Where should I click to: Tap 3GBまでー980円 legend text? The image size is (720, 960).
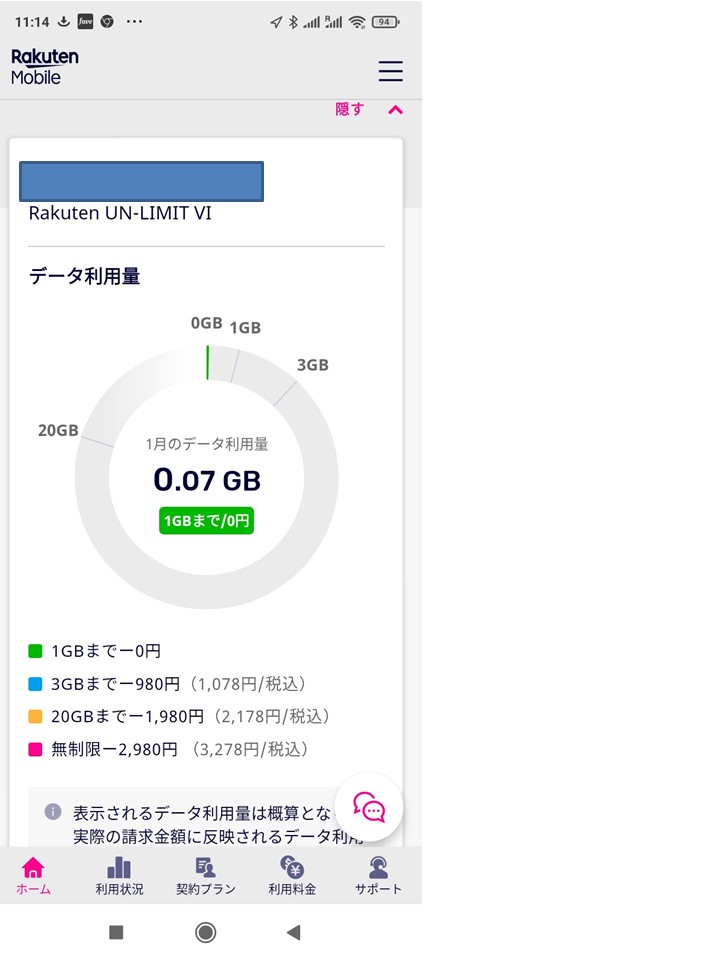coord(116,684)
